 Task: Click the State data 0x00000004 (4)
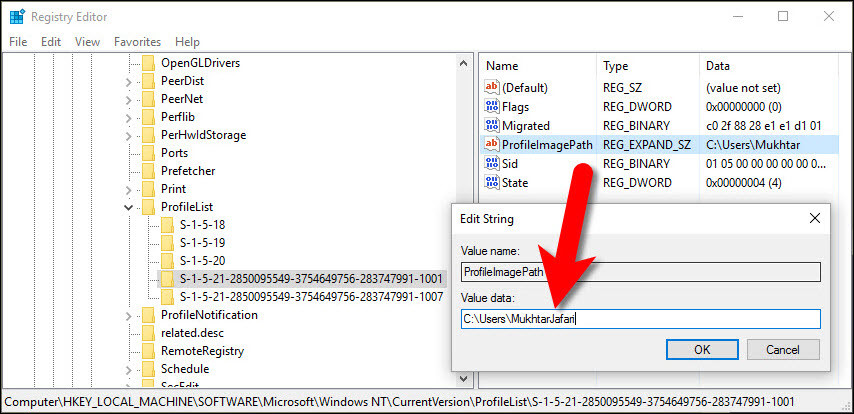[x=743, y=183]
